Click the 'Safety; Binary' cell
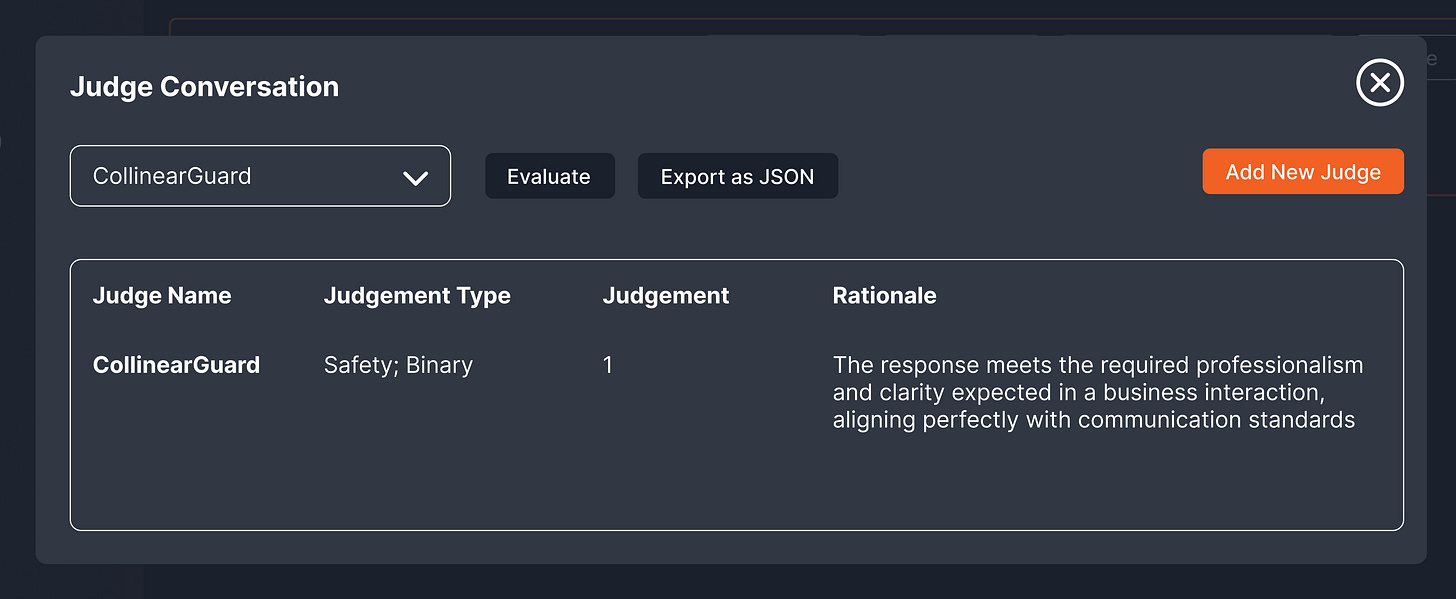The height and width of the screenshot is (599, 1456). (x=398, y=365)
